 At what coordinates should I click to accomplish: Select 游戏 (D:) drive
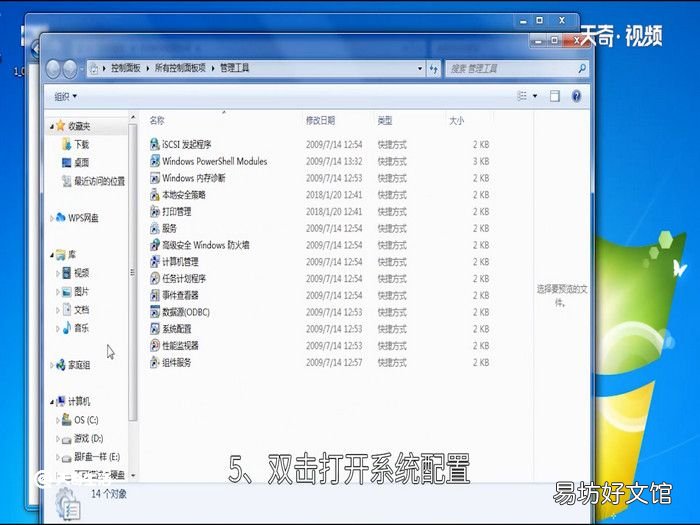(x=82, y=438)
